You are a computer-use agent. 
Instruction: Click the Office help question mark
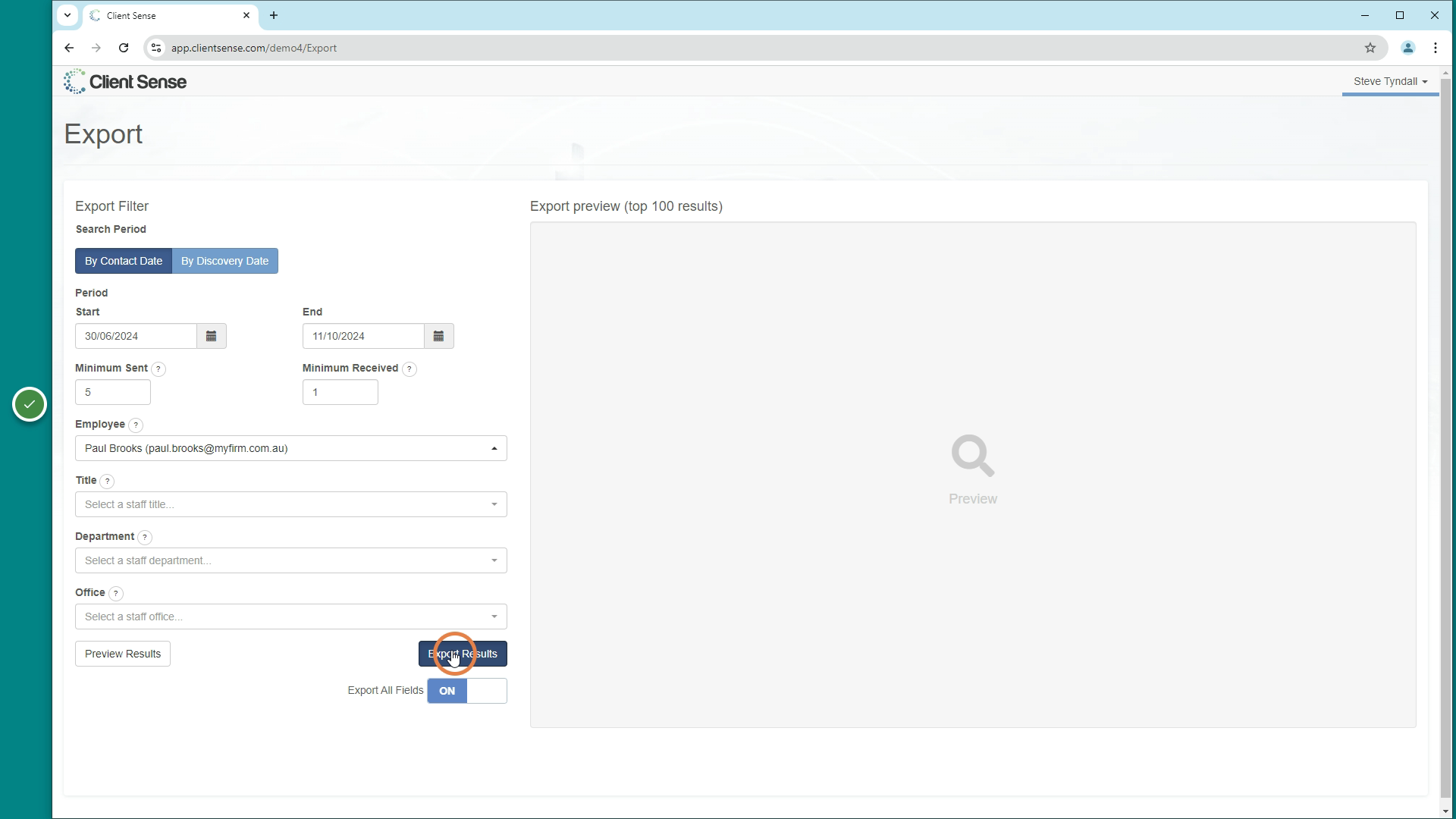116,594
